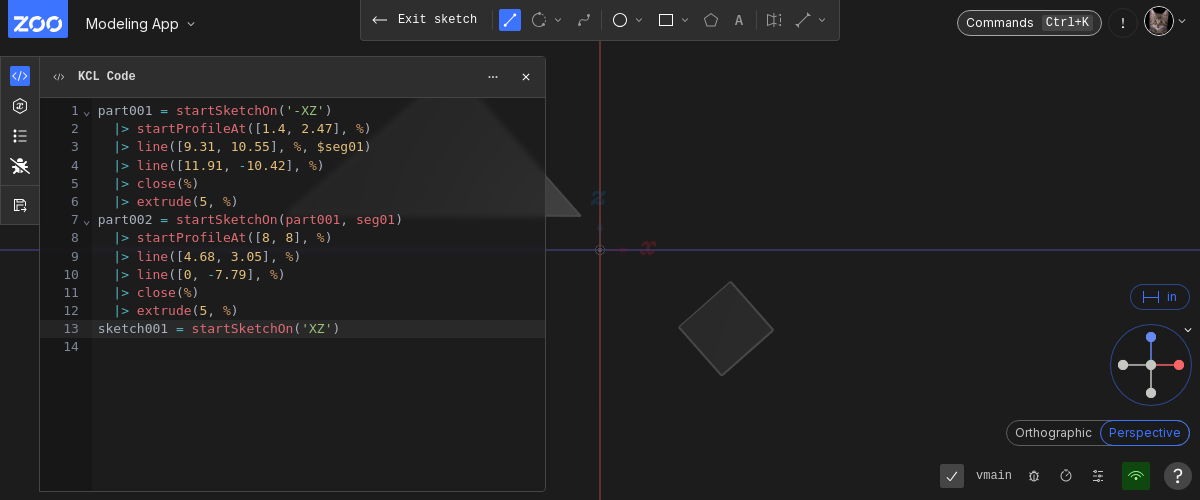Pick the Text tool in toolbar
Screen dimensions: 1200x500
pos(739,20)
